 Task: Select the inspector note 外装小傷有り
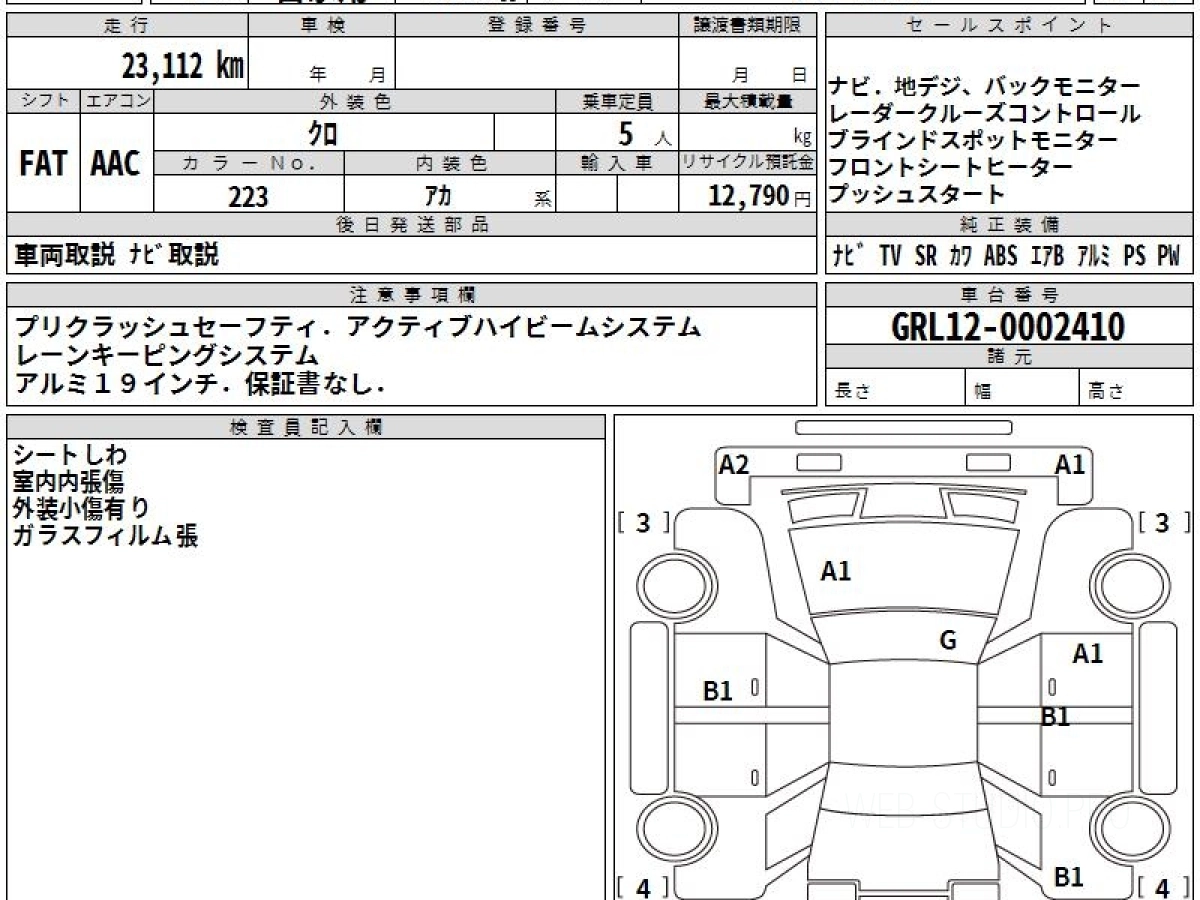[x=81, y=508]
